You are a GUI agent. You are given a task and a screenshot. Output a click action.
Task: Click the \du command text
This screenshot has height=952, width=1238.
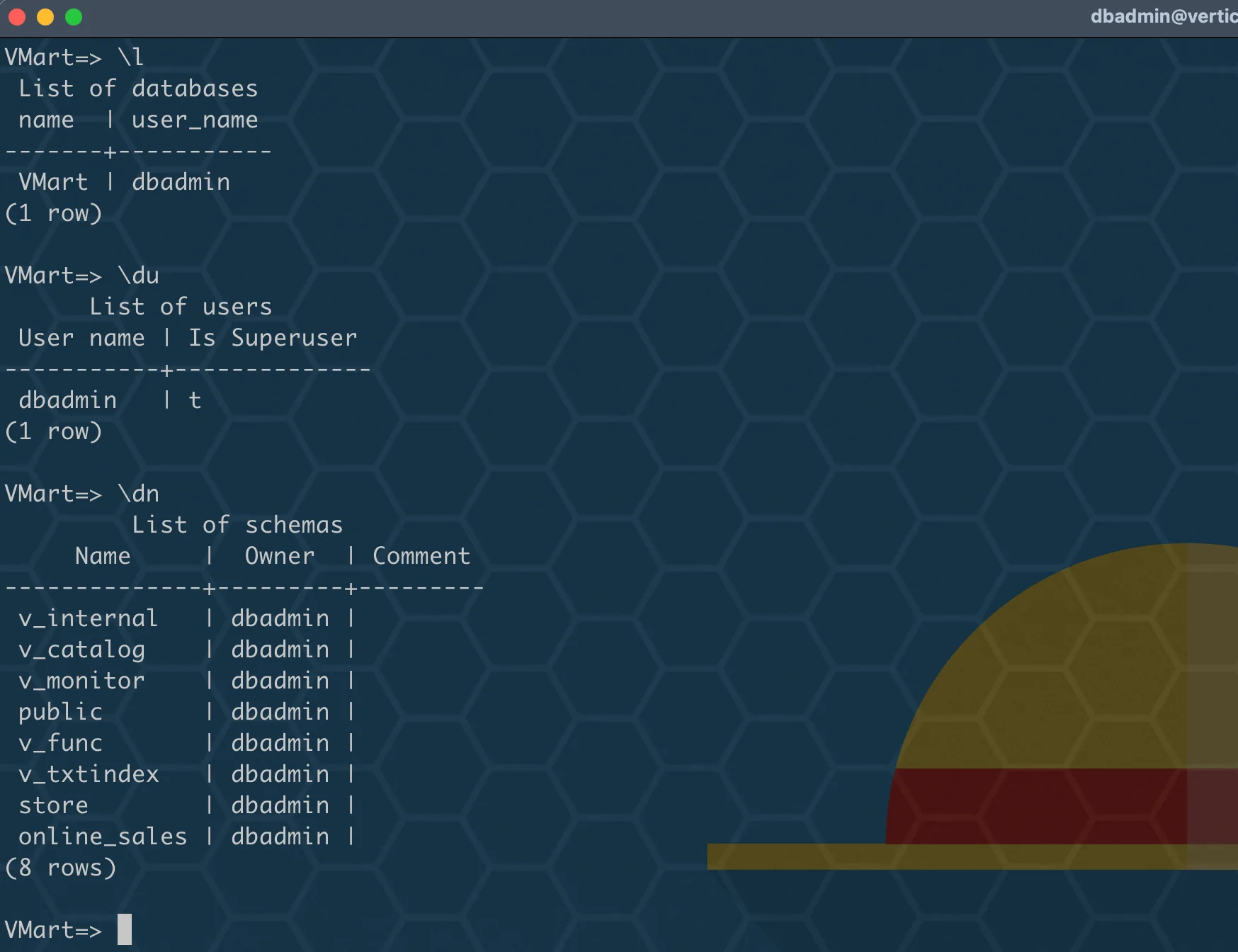[138, 275]
